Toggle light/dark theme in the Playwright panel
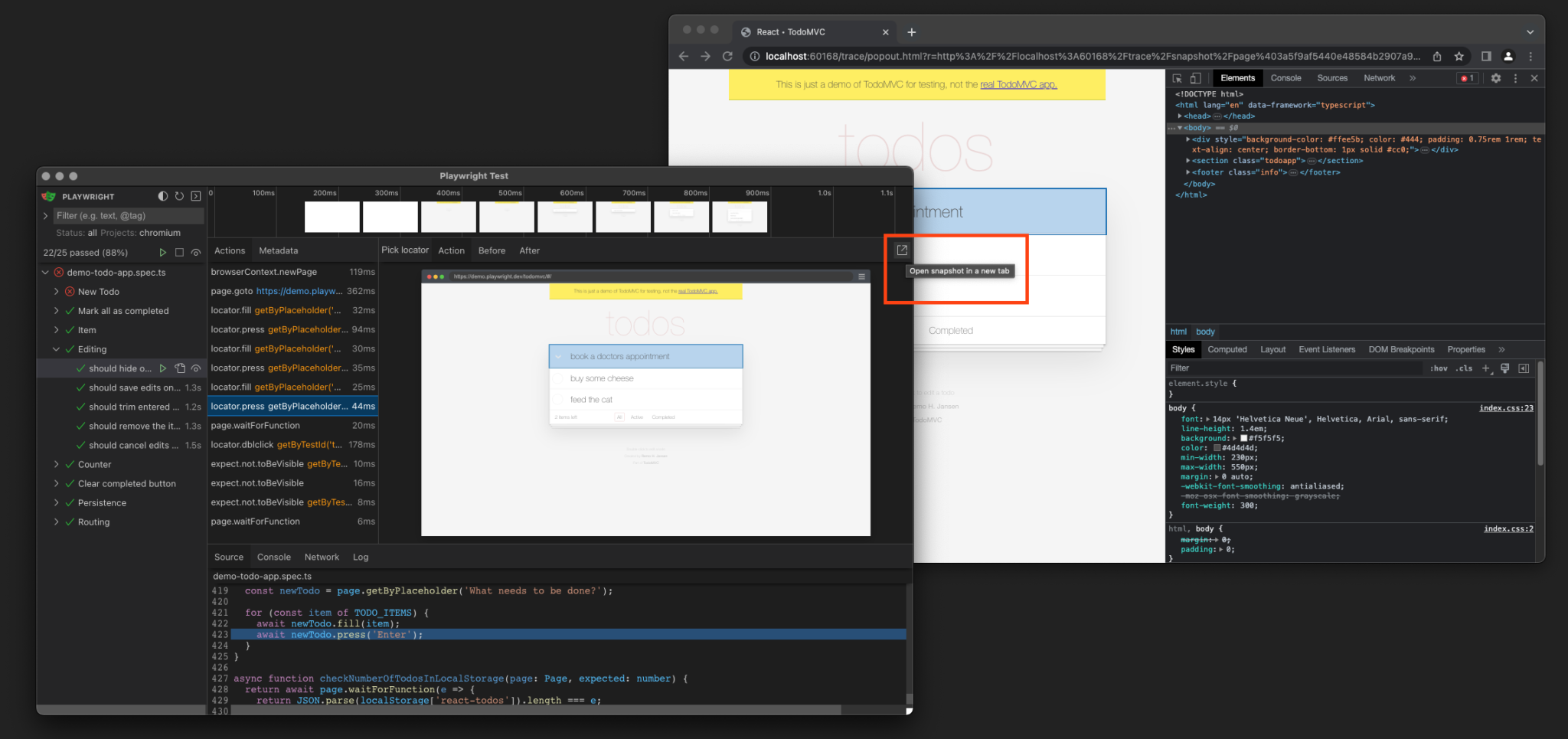 pyautogui.click(x=162, y=196)
